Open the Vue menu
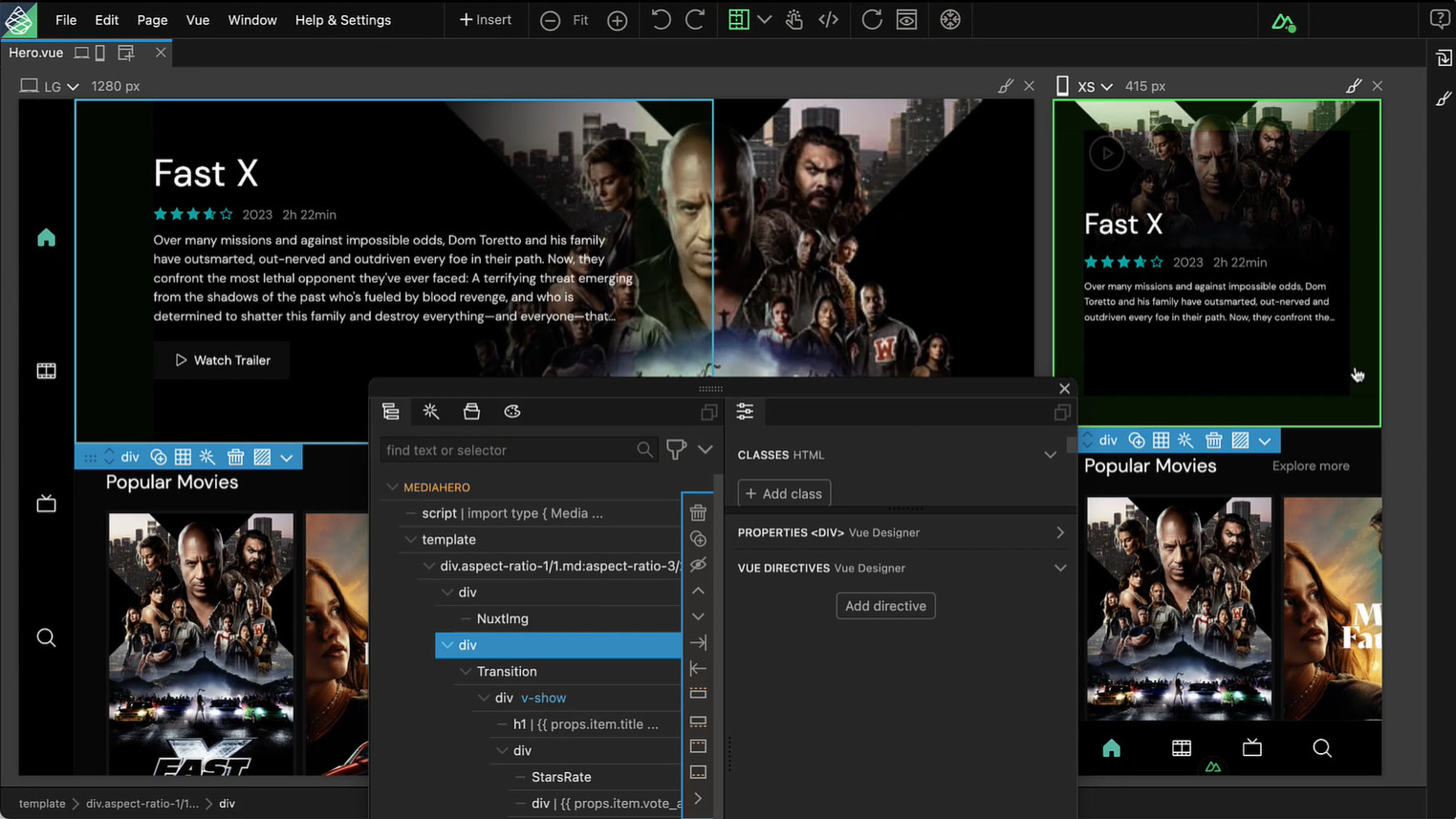Image resolution: width=1456 pixels, height=819 pixels. 198,20
